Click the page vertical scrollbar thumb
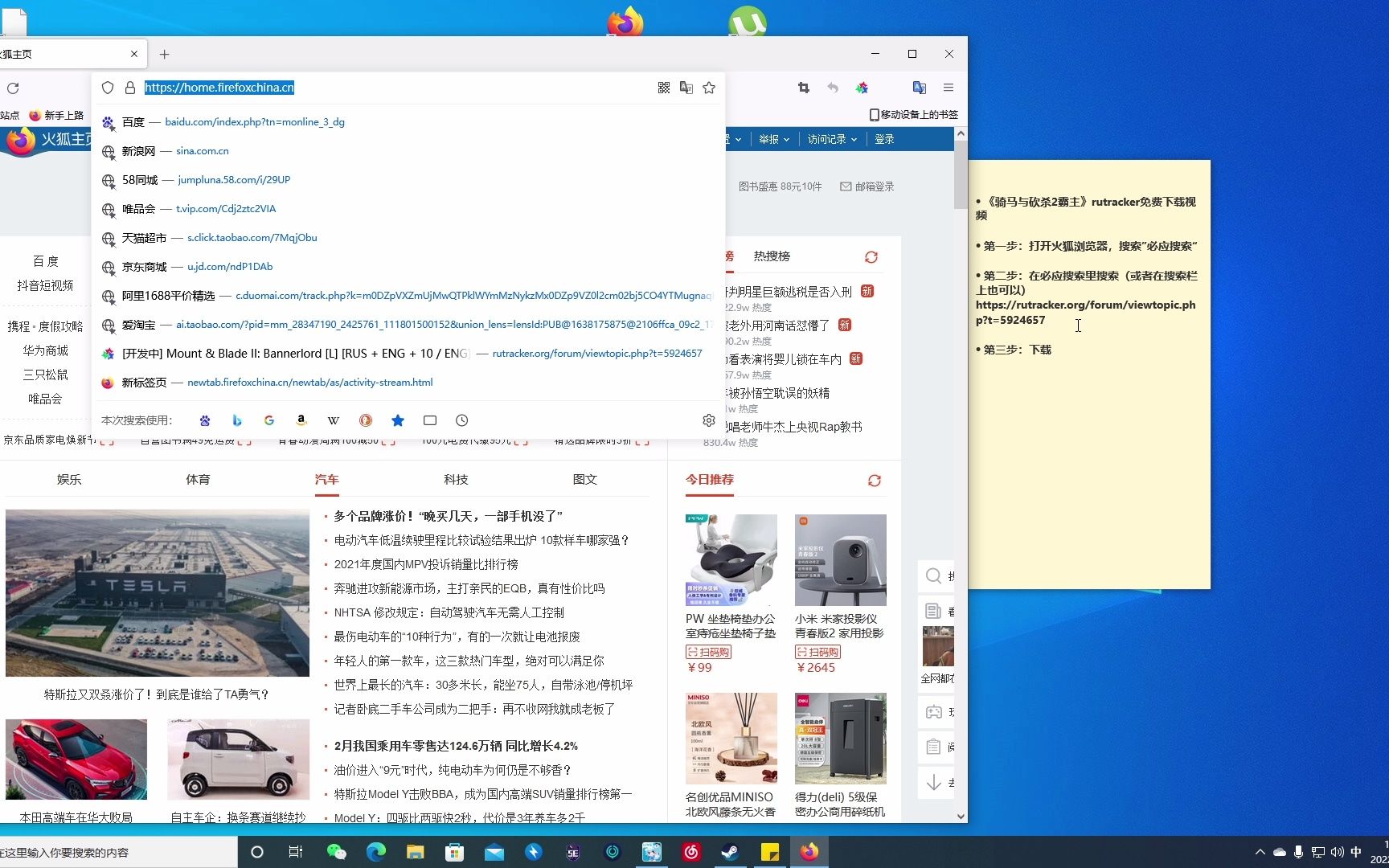Image resolution: width=1389 pixels, height=868 pixels. tap(961, 175)
